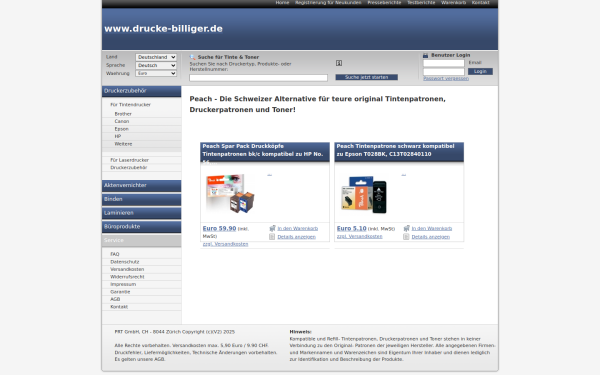This screenshot has height=375, width=600.
Task: Click the Epson black cartridge product image
Action: coord(364,194)
